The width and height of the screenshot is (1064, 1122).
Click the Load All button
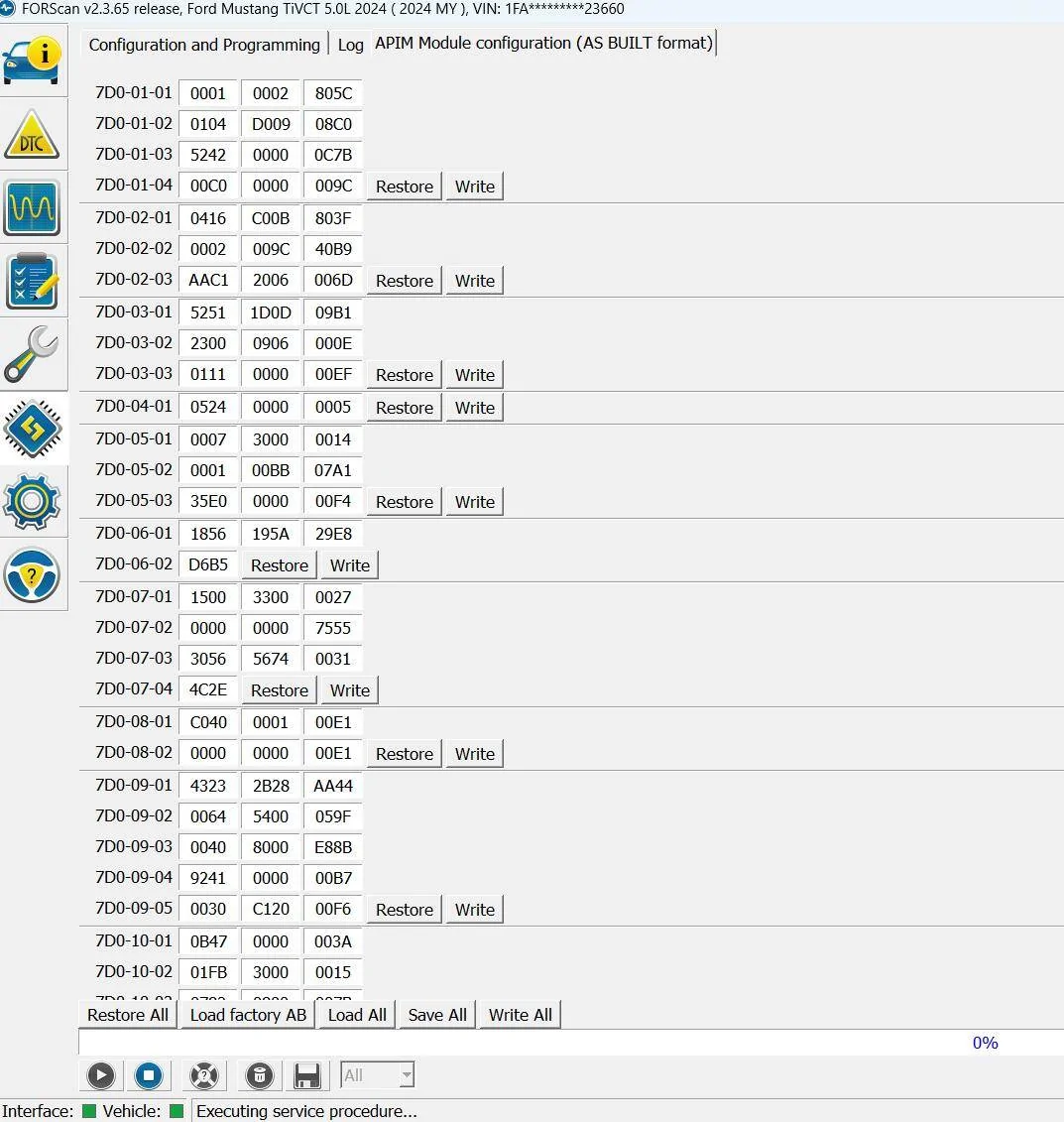click(357, 1015)
